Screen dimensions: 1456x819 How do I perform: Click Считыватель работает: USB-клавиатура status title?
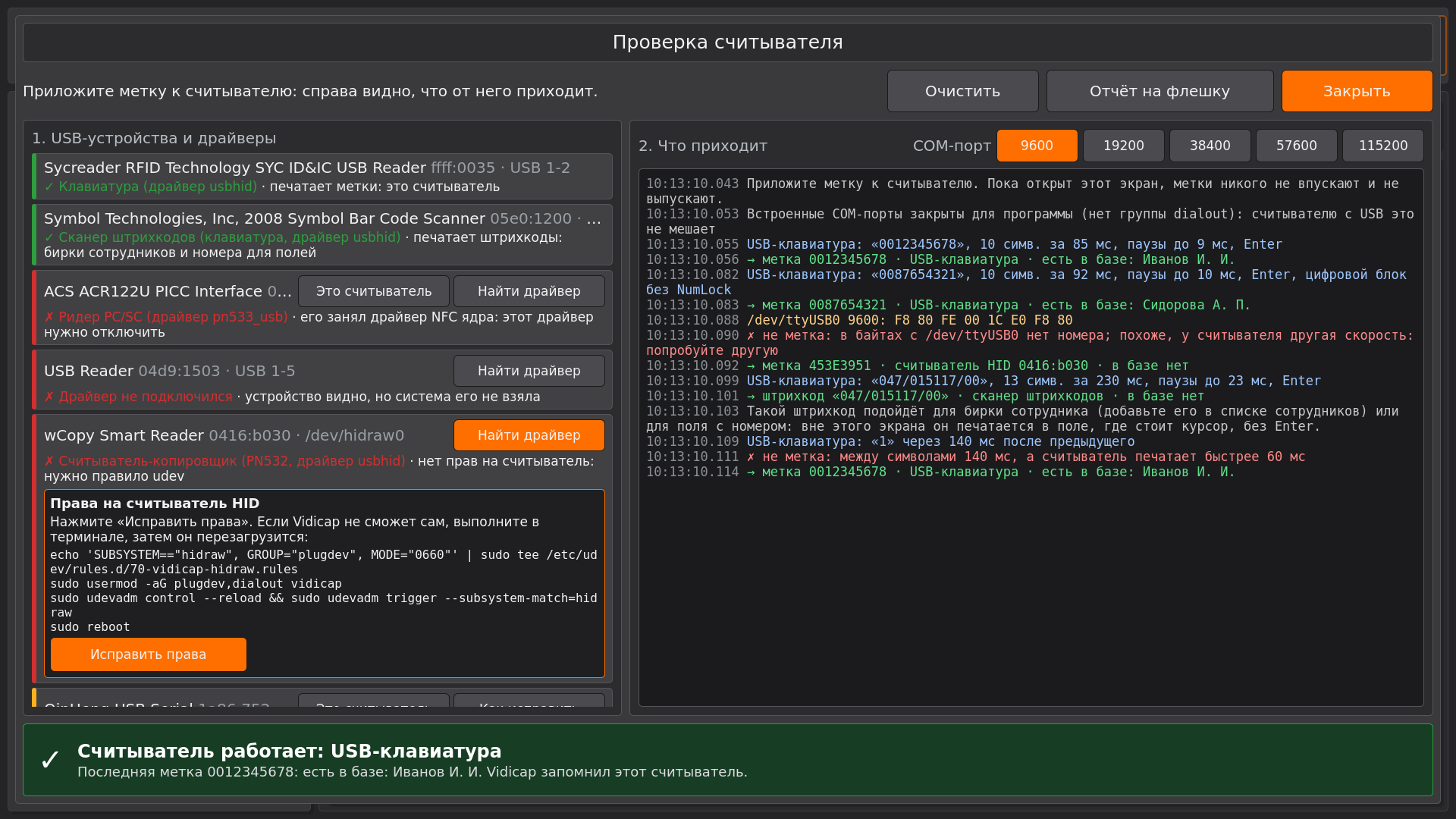coord(290,751)
